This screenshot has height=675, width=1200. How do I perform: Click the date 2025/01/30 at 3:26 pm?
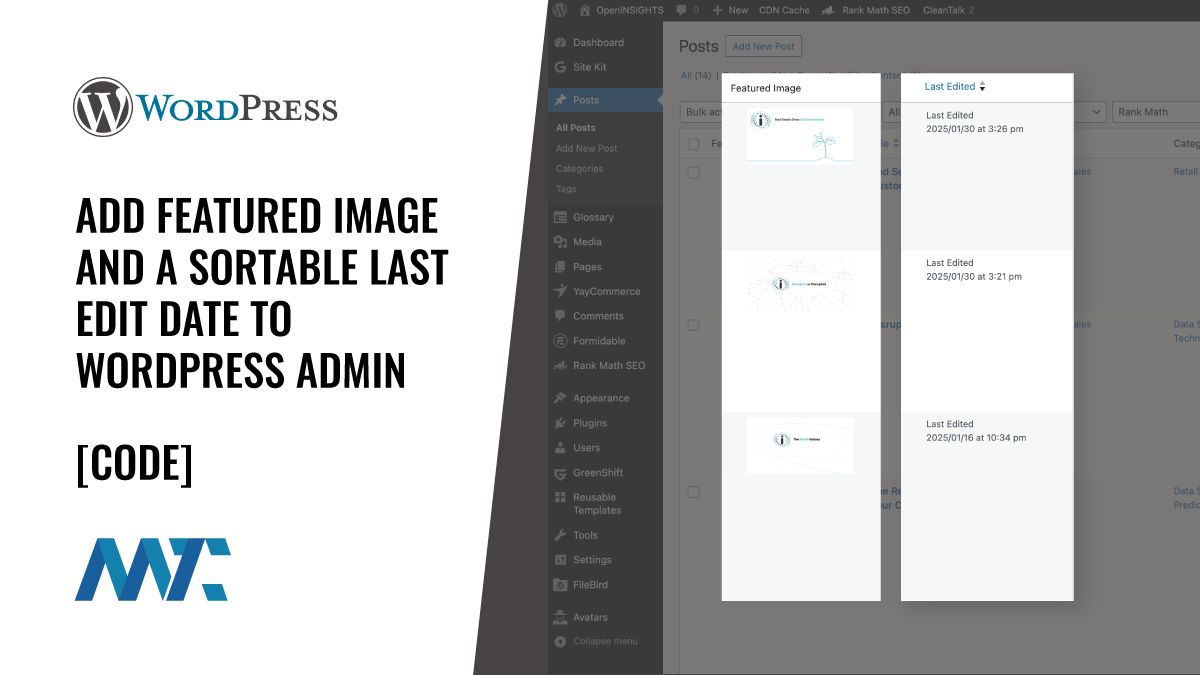coord(975,129)
